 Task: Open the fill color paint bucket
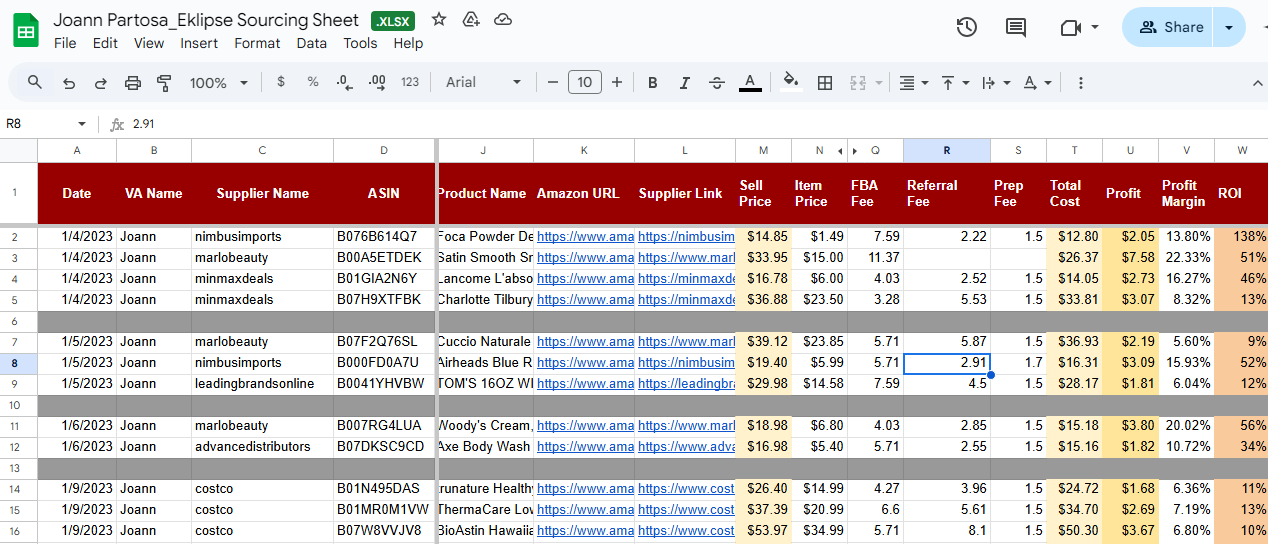pos(790,83)
